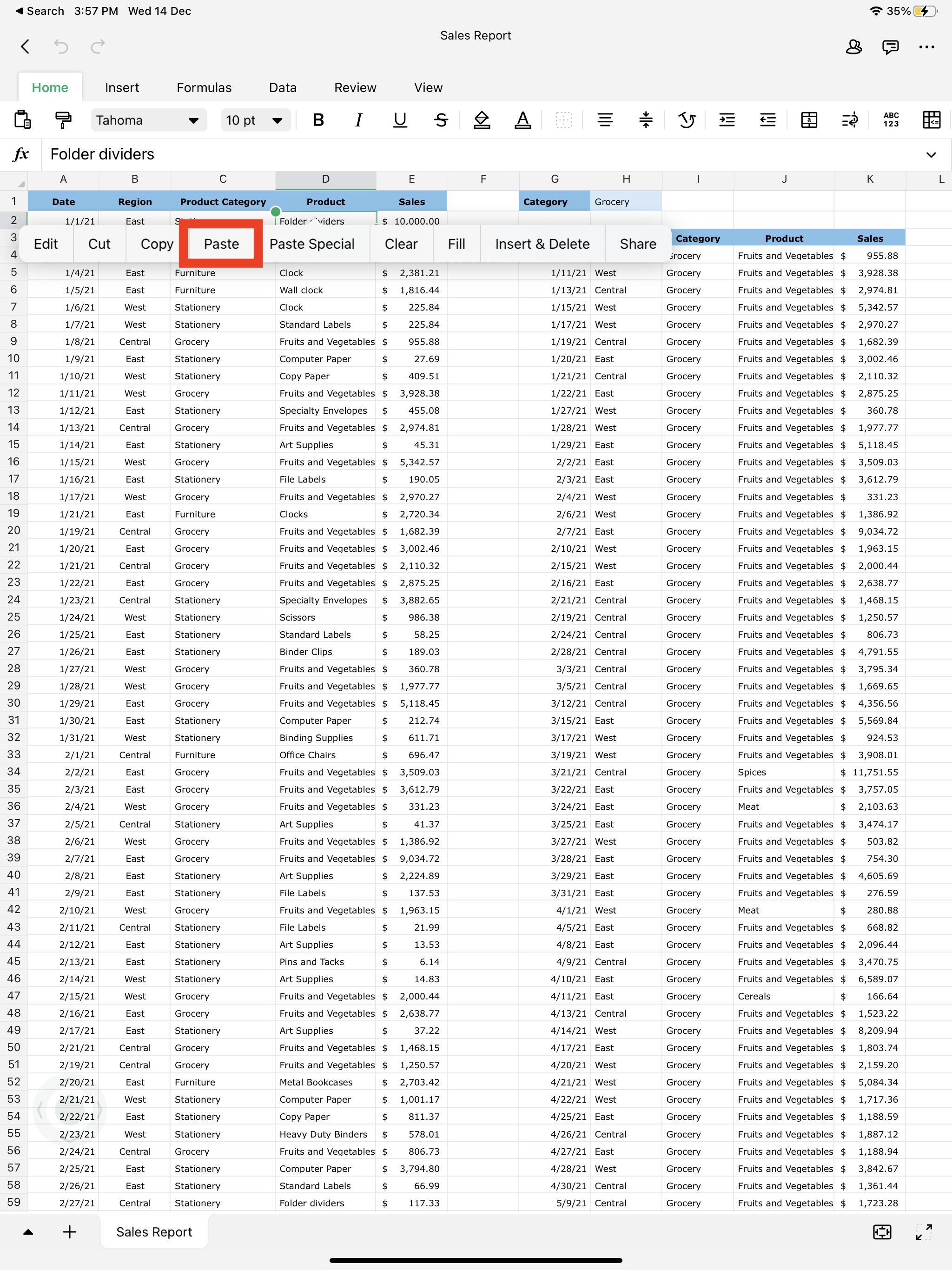The width and height of the screenshot is (952, 1270).
Task: Add a new sheet with plus button
Action: point(69,1231)
